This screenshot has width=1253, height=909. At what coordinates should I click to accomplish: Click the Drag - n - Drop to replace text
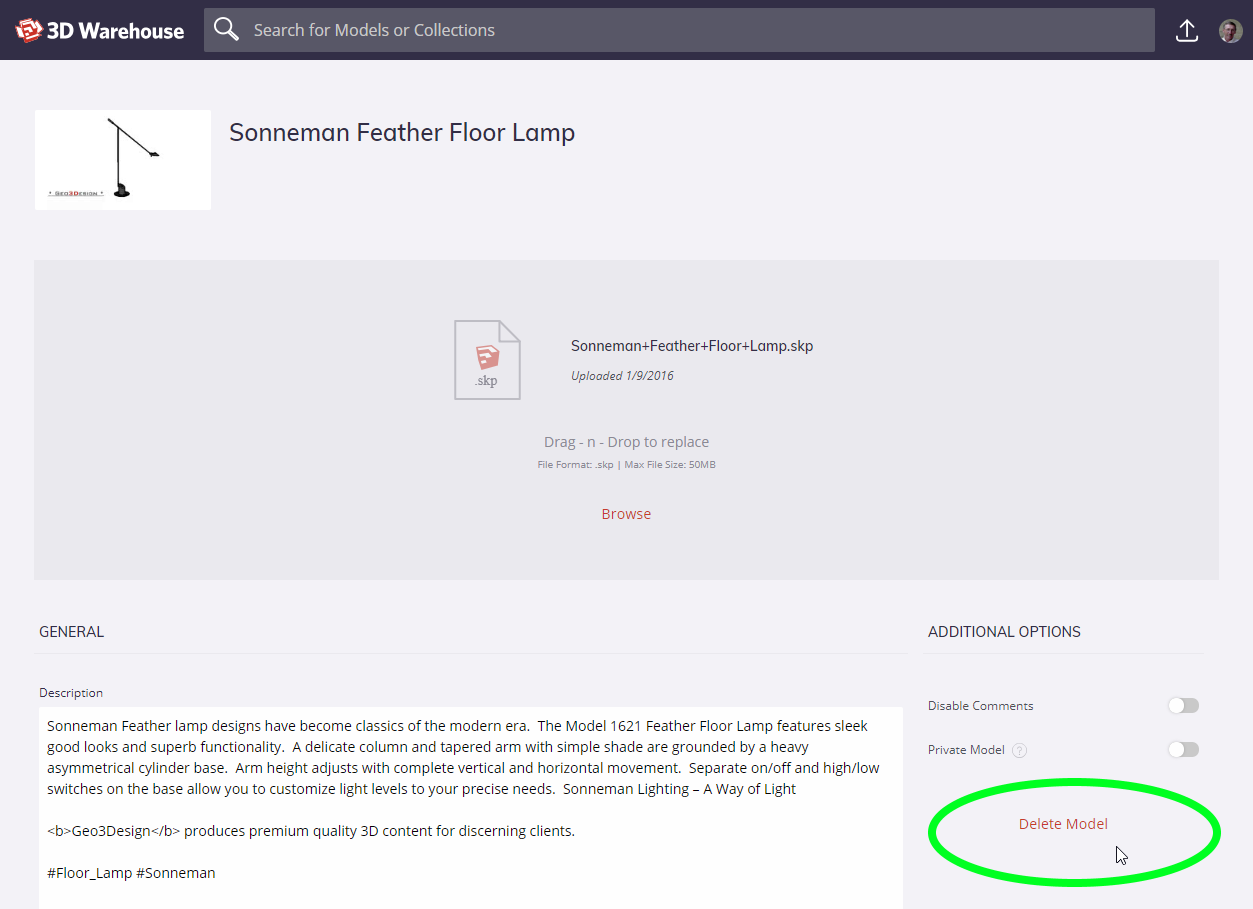[x=626, y=442]
